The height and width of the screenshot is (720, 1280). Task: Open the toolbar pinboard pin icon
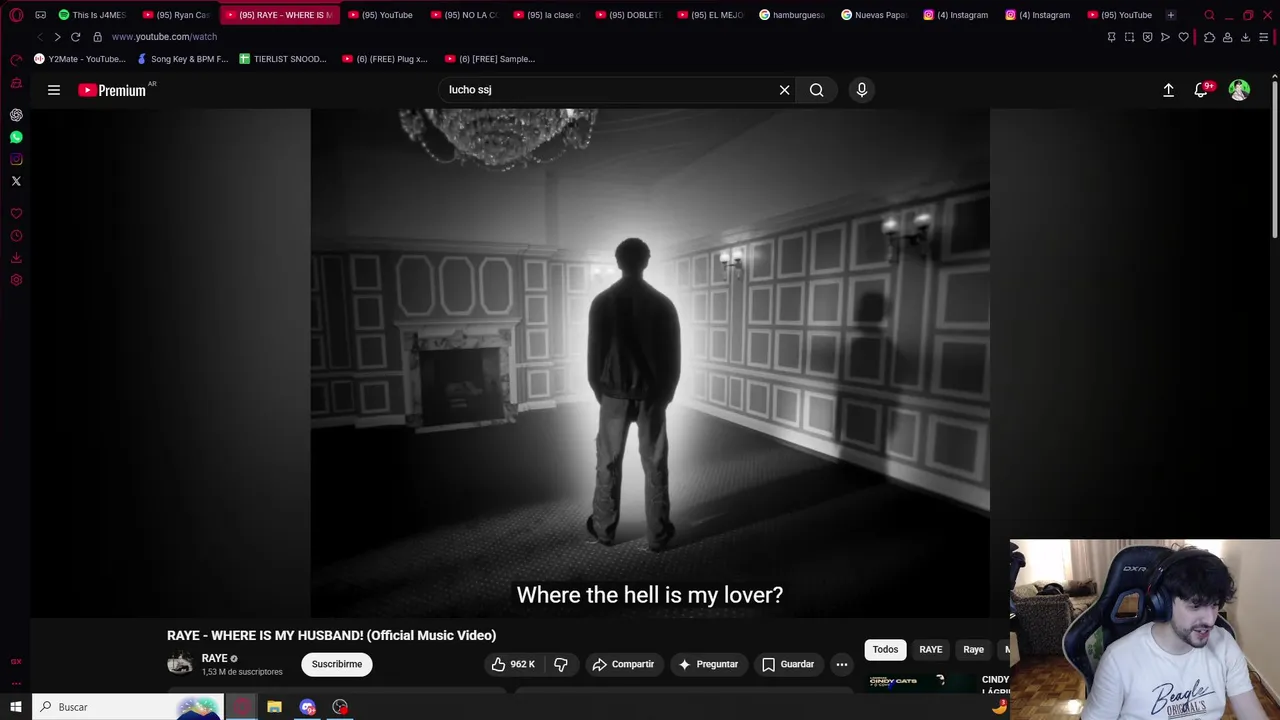coord(1111,37)
